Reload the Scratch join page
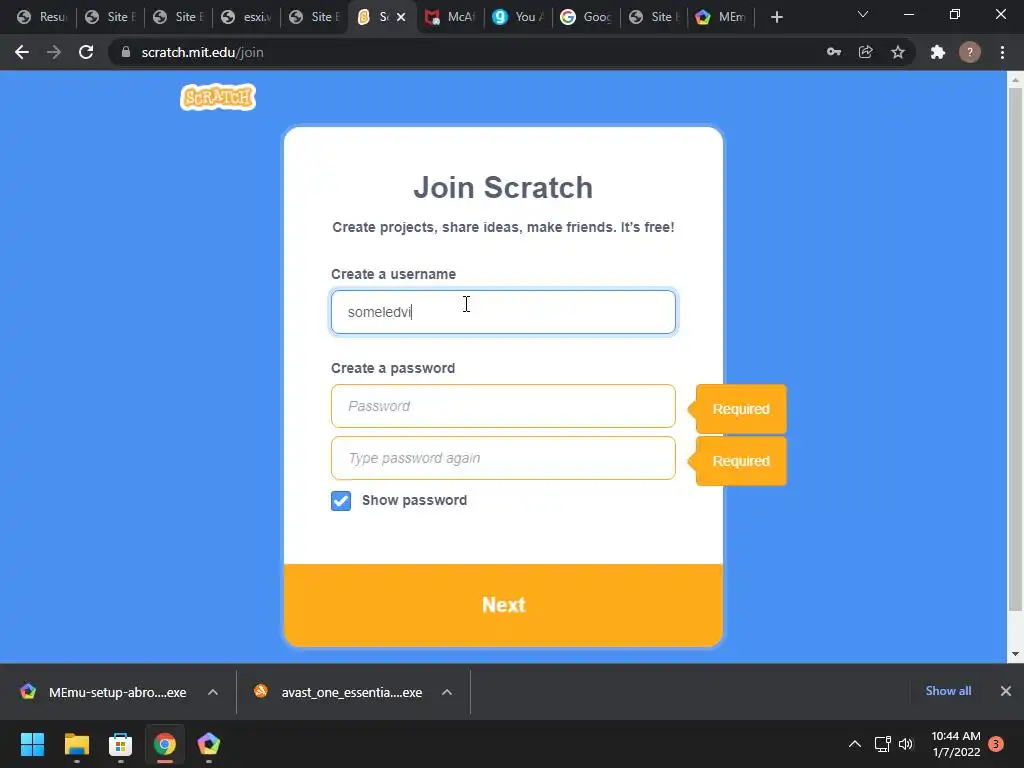The height and width of the screenshot is (768, 1024). (86, 52)
